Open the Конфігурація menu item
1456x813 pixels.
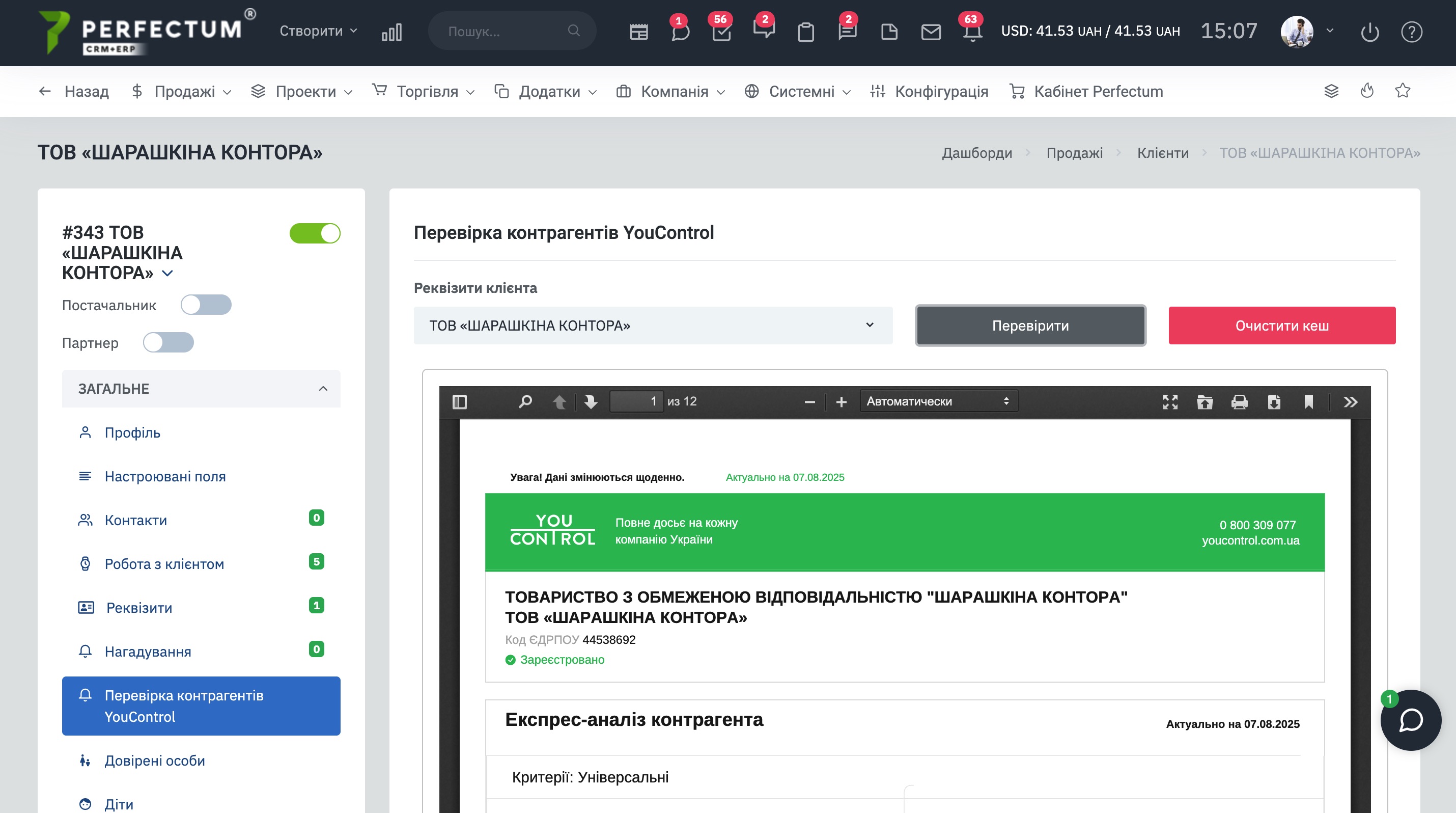[929, 92]
